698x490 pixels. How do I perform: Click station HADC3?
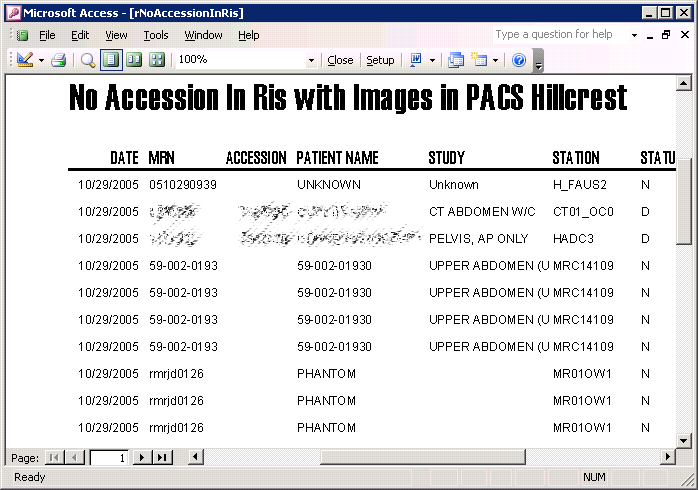pyautogui.click(x=573, y=239)
